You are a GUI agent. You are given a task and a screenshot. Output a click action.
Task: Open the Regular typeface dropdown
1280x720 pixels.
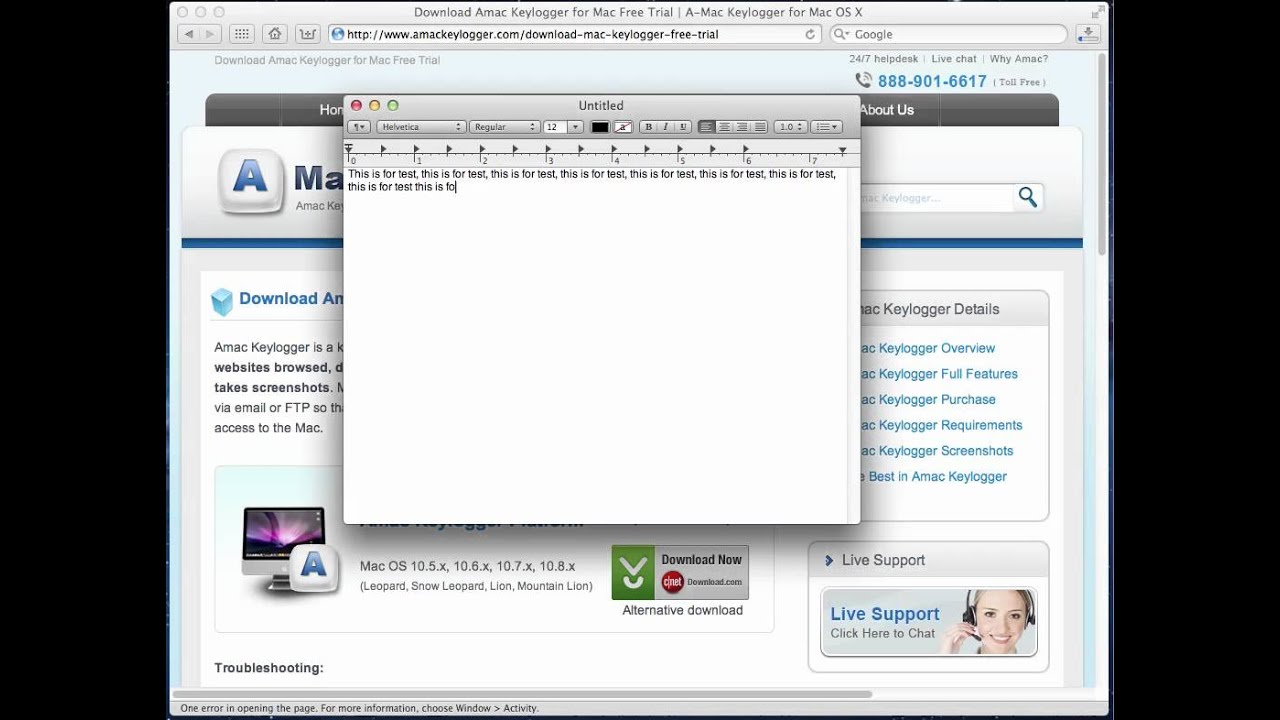pos(504,127)
